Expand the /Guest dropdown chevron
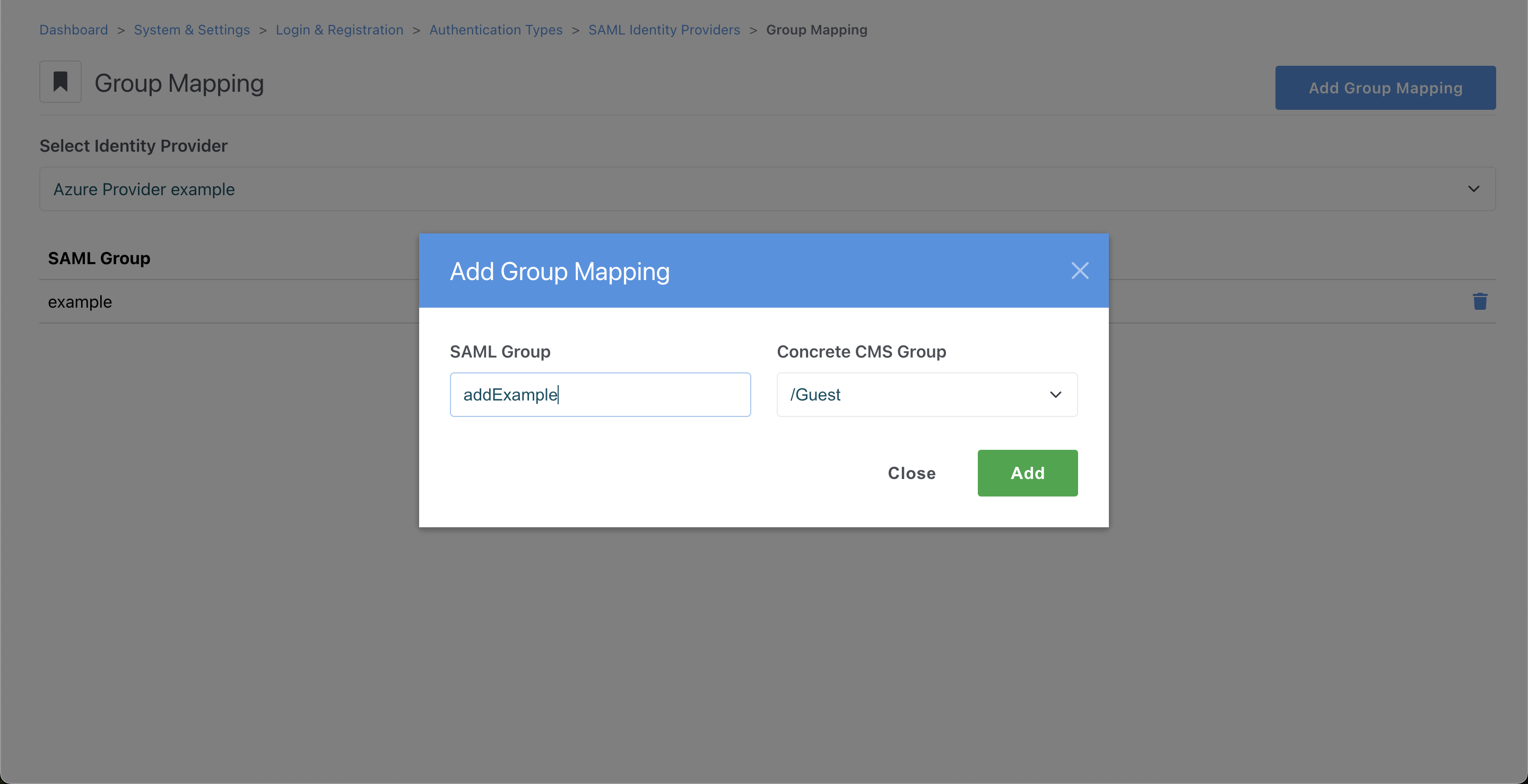The height and width of the screenshot is (784, 1528). pyautogui.click(x=1055, y=394)
